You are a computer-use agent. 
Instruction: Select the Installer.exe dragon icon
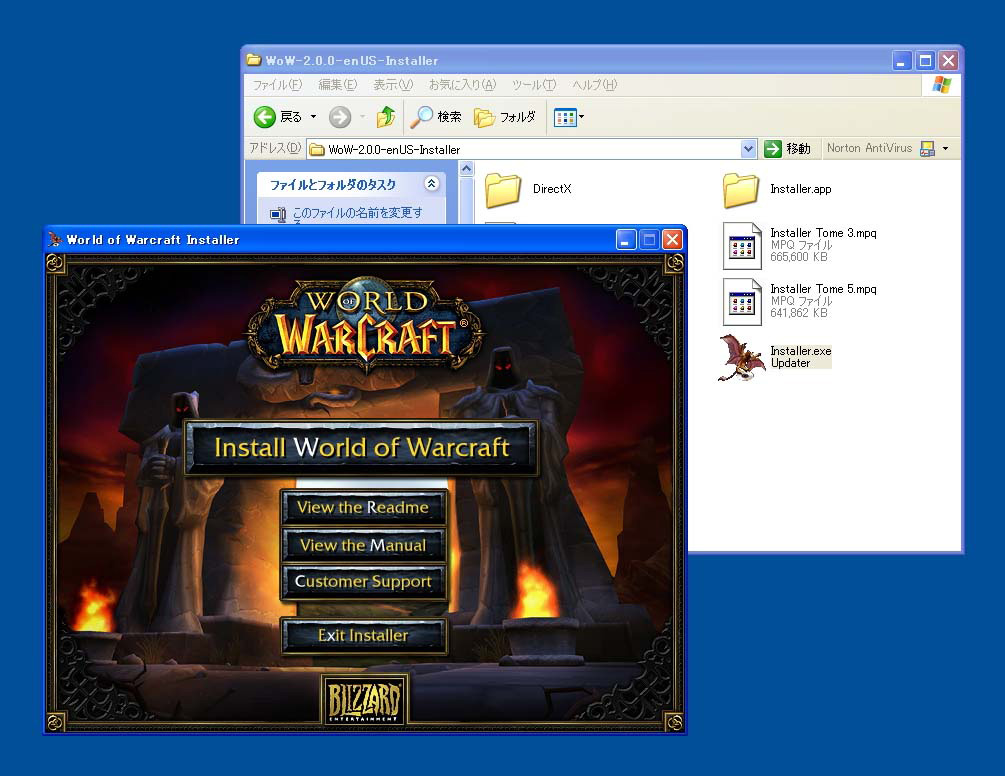coord(742,358)
